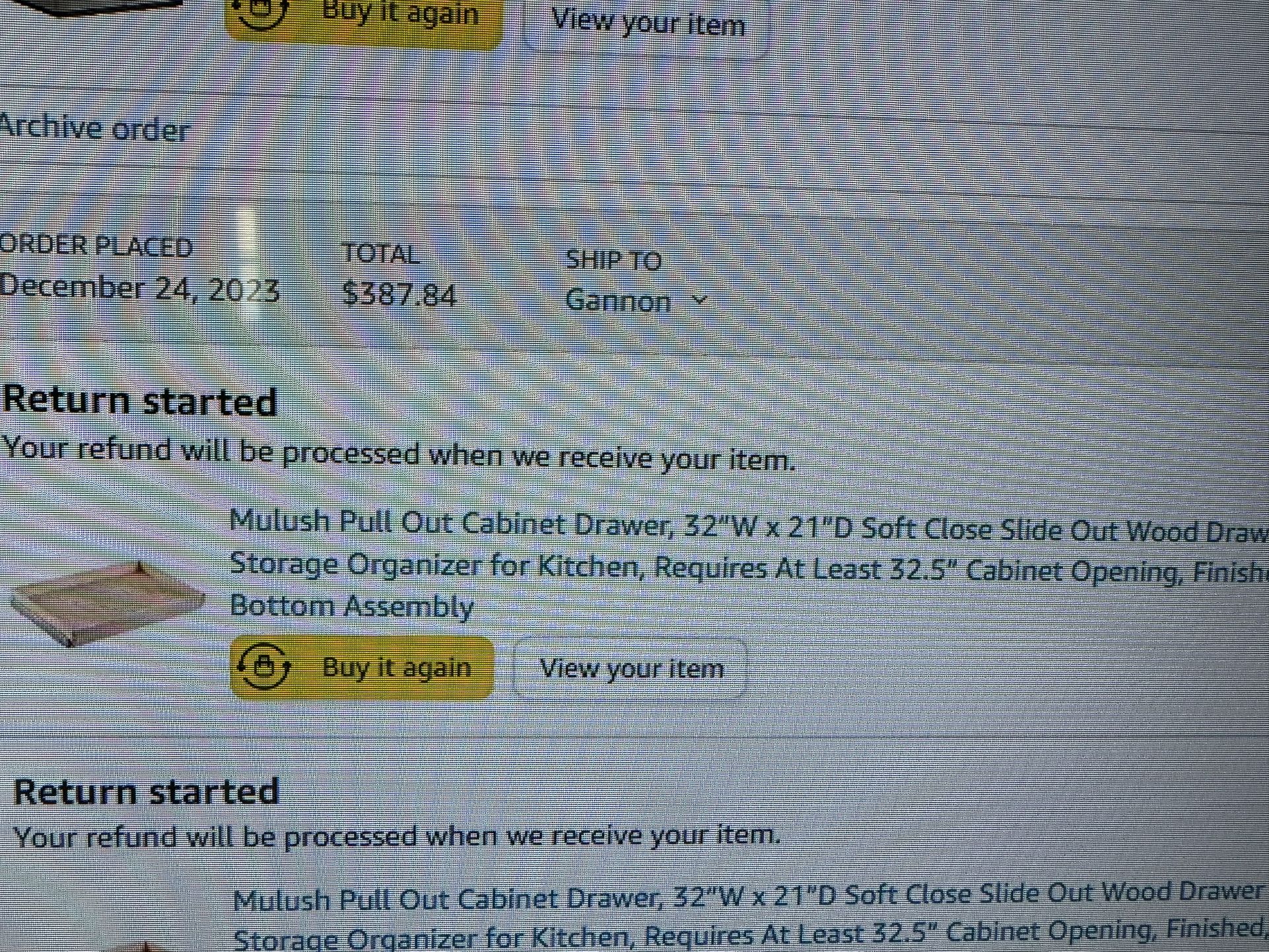Click the December 24, 2023 order date
1269x952 pixels.
139,289
